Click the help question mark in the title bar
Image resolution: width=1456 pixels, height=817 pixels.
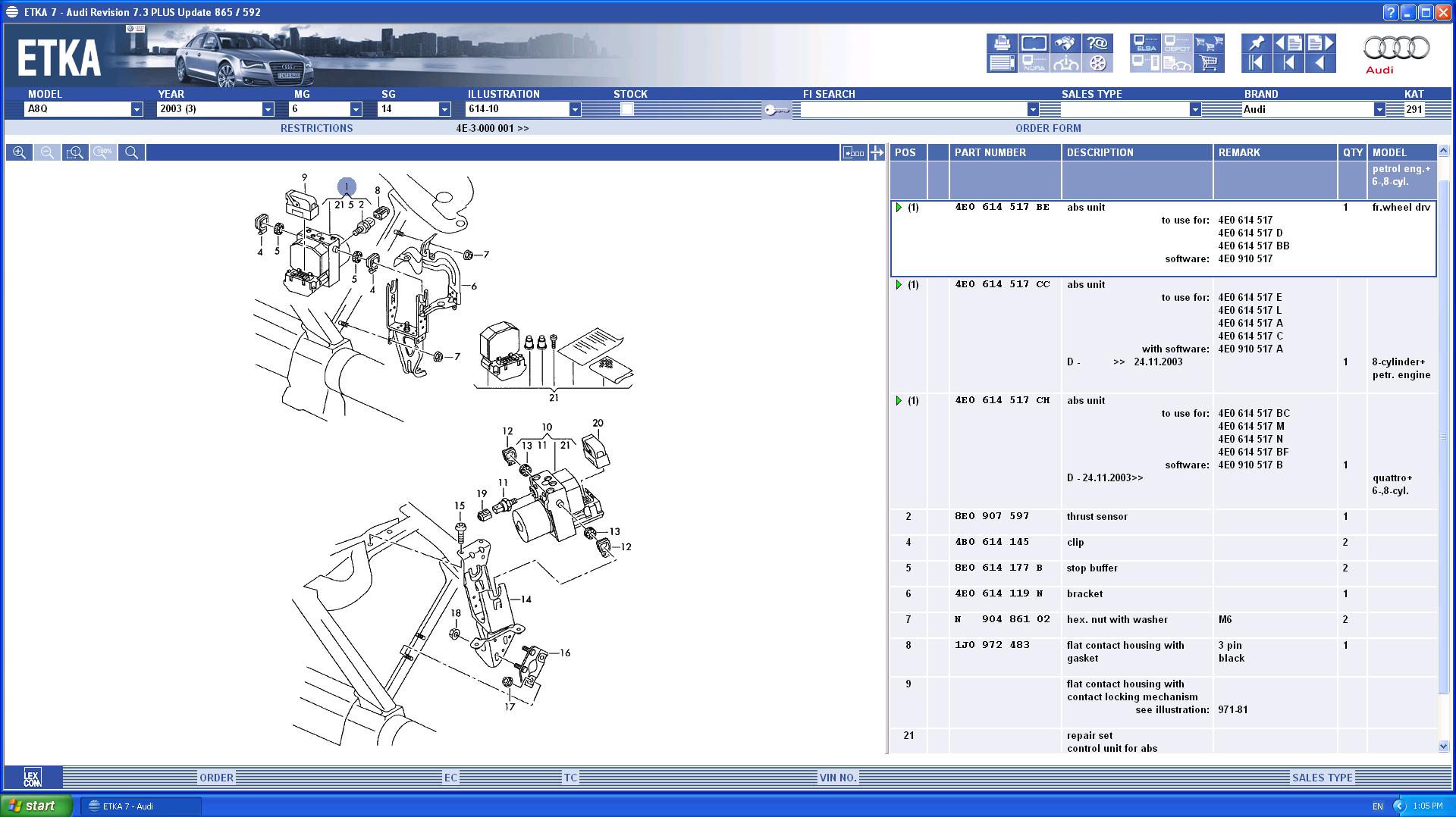pos(1390,12)
